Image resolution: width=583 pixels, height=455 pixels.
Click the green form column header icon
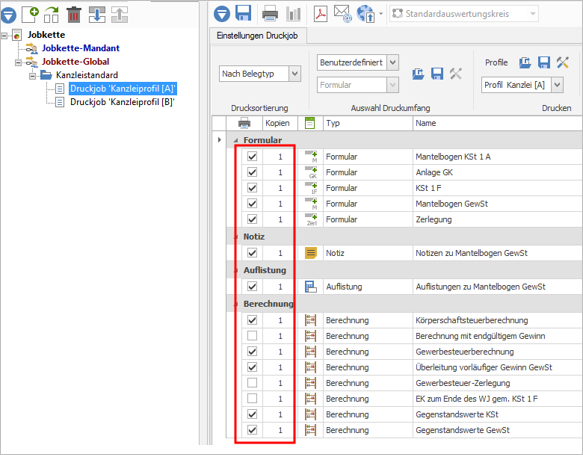pyautogui.click(x=310, y=123)
